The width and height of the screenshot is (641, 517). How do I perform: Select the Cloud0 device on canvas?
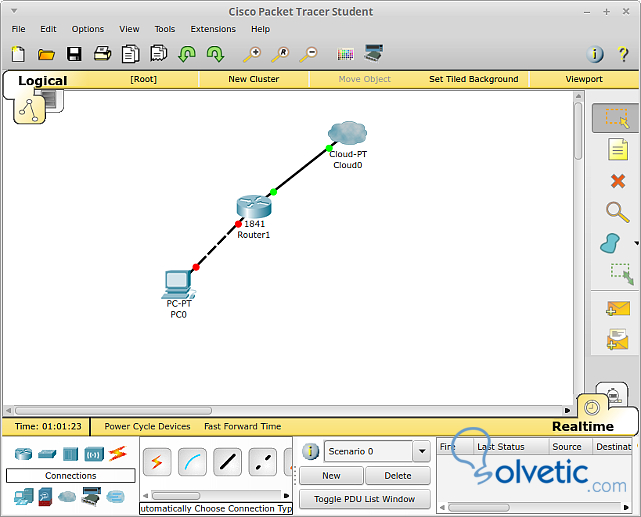[347, 133]
